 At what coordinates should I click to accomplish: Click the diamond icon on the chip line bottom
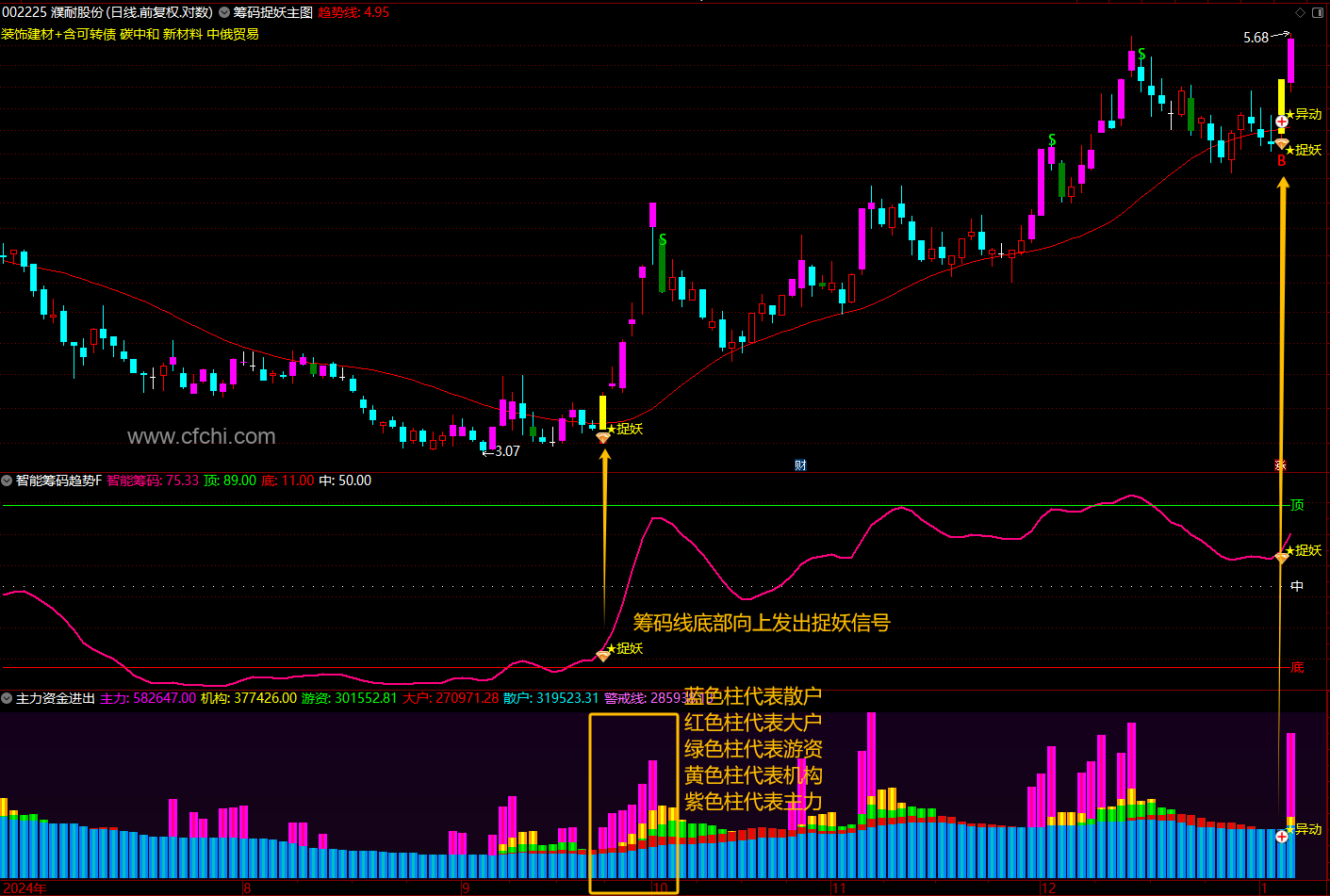(603, 656)
